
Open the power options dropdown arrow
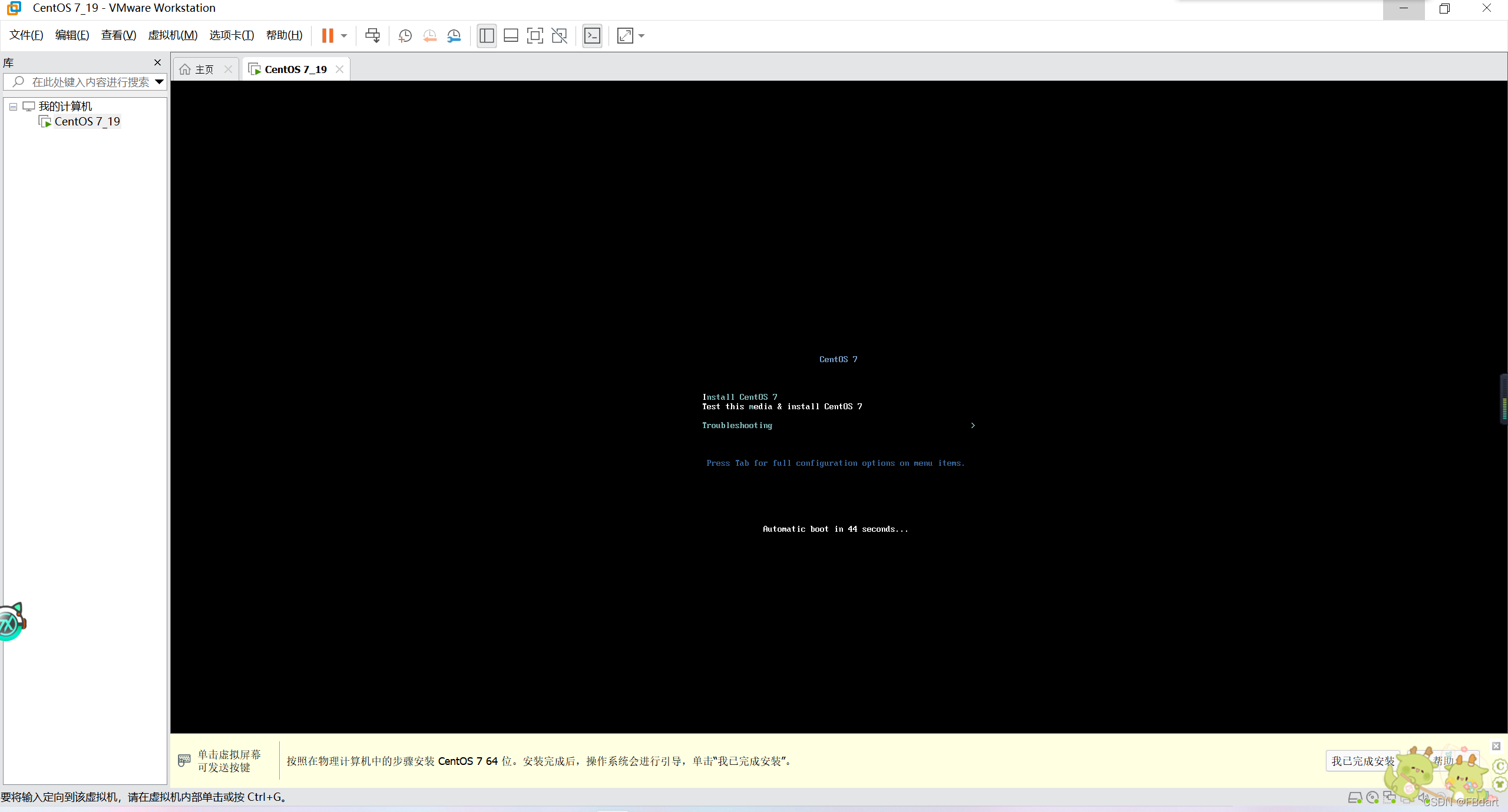tap(344, 36)
